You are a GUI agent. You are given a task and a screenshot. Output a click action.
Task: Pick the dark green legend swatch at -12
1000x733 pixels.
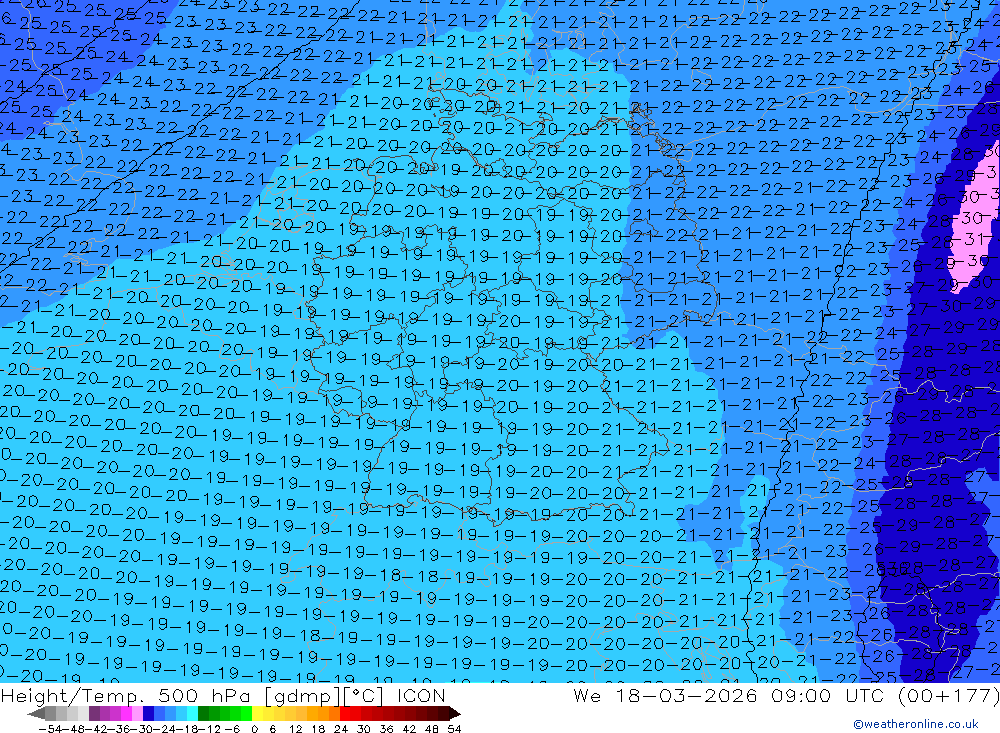click(203, 713)
